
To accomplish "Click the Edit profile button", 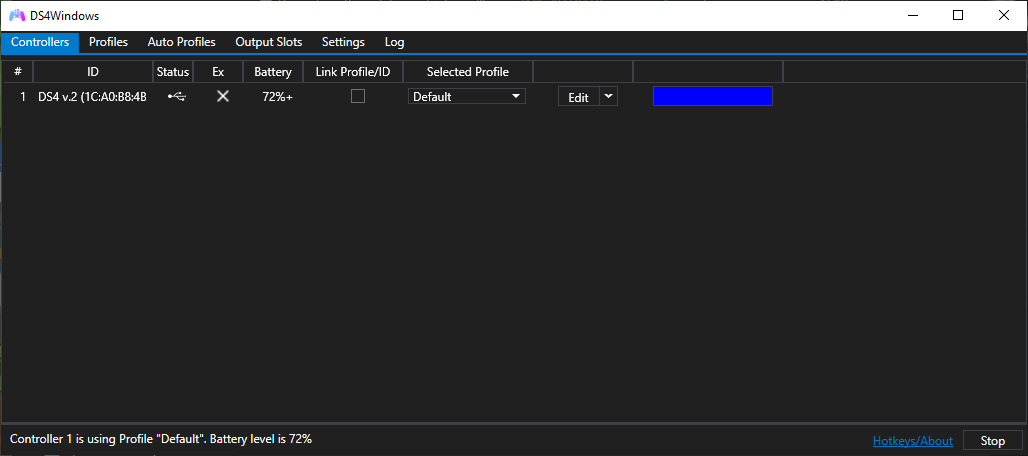I will tap(578, 97).
